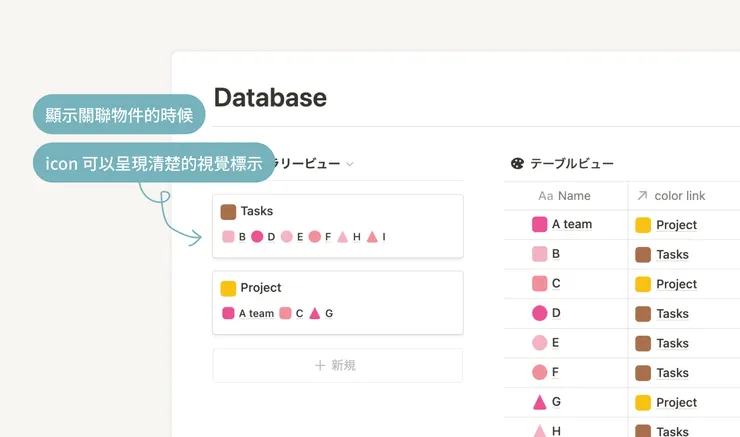The image size is (740, 437).
Task: Open the Name column header menu
Action: point(565,196)
